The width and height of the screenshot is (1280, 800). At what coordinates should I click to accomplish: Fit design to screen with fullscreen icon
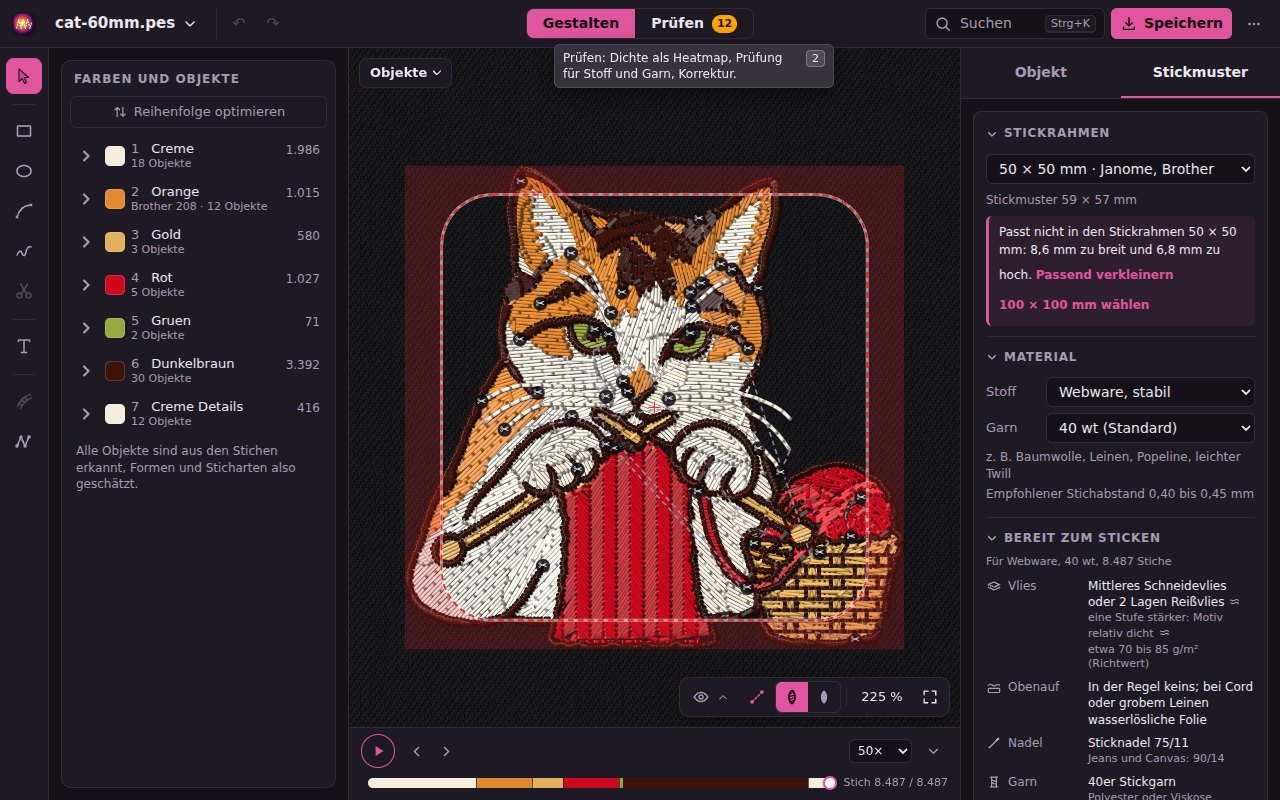point(930,697)
